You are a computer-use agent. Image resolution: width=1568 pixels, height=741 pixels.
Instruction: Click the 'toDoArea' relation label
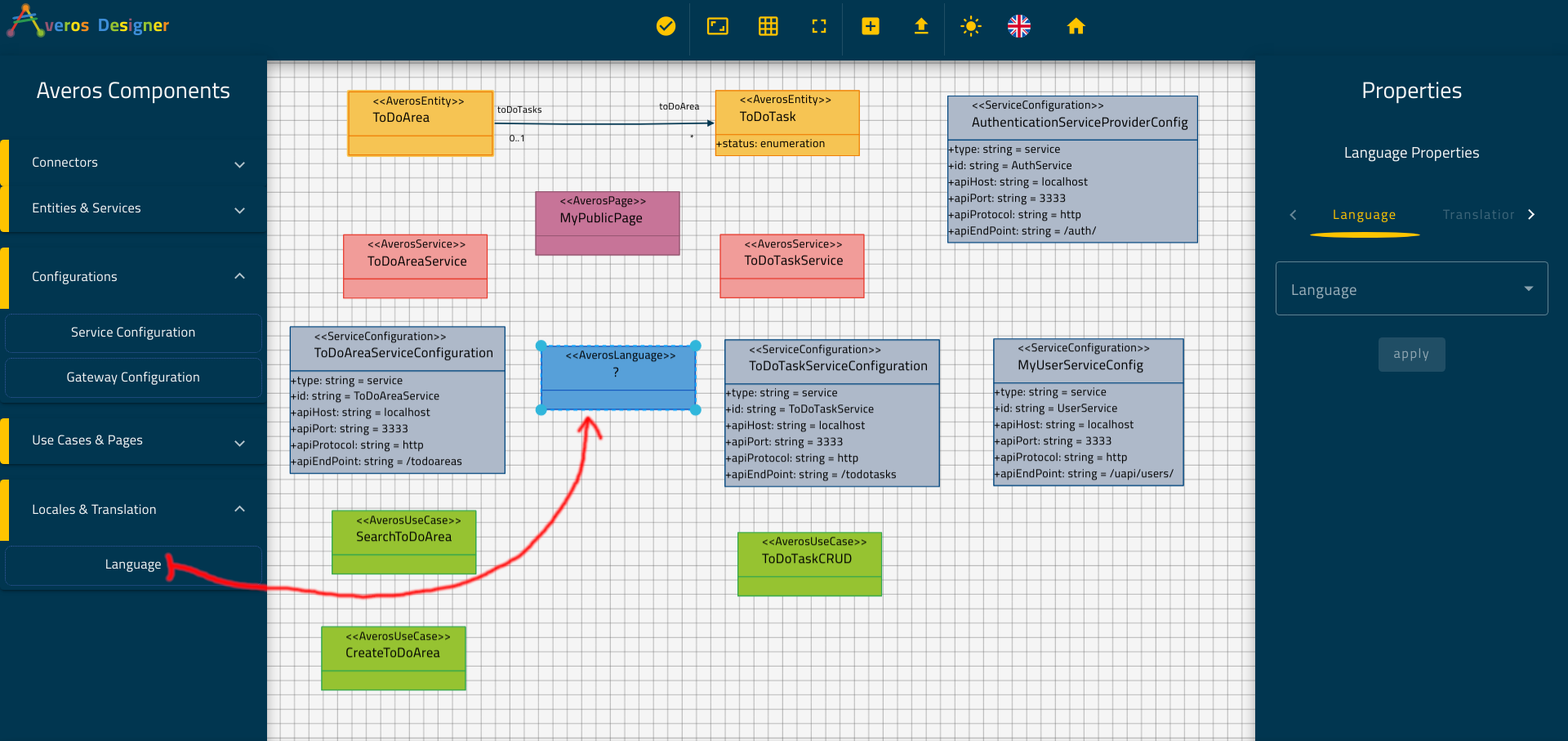pyautogui.click(x=679, y=106)
